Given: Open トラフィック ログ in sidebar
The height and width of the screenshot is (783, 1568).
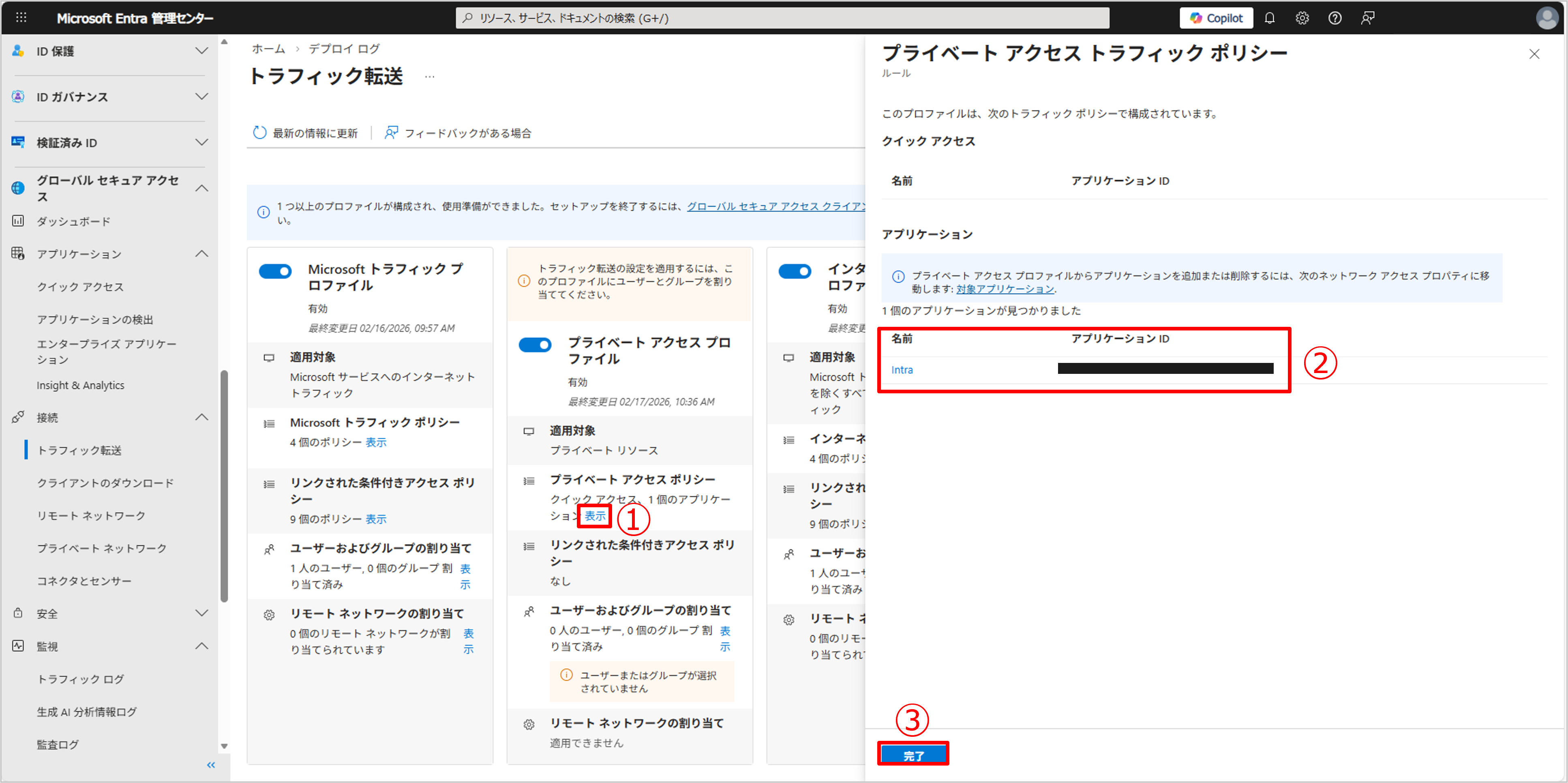Looking at the screenshot, I should [80, 679].
